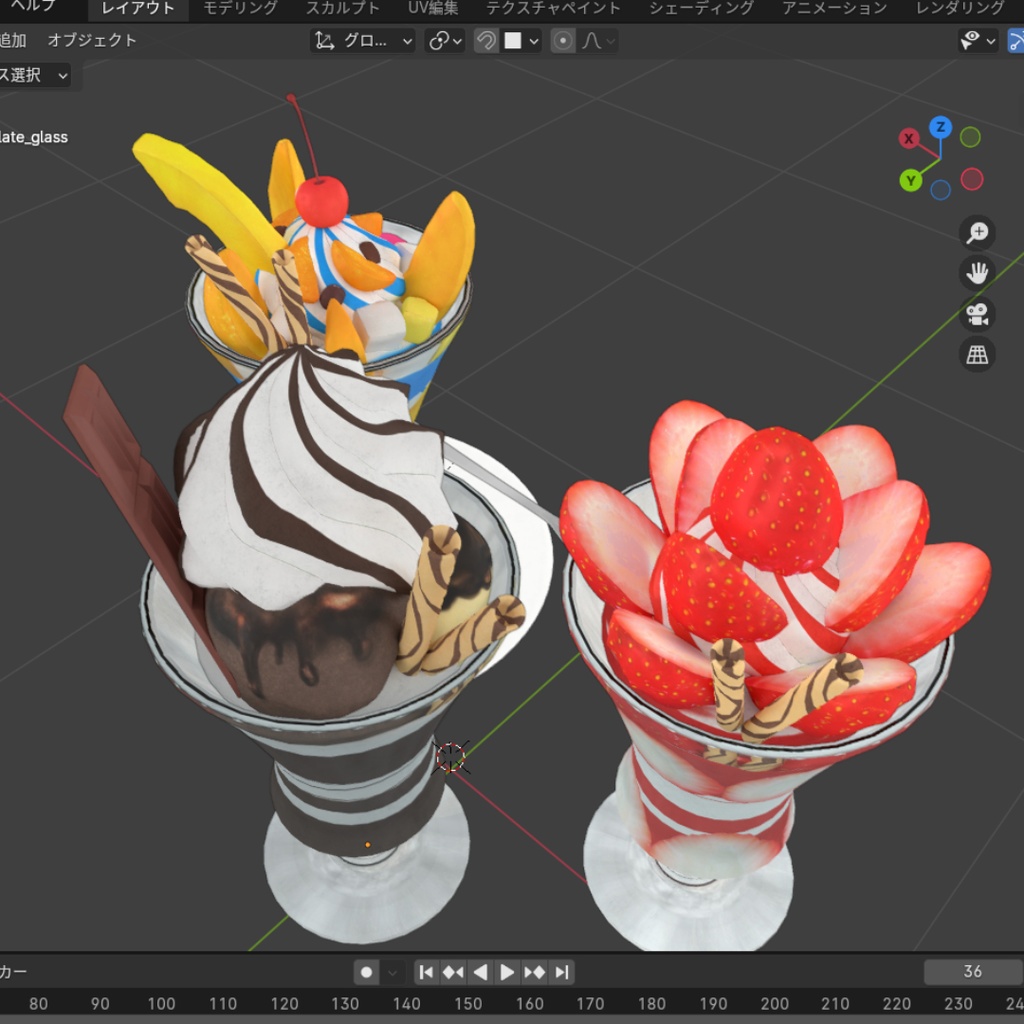Open the proportional editing falloff dropdown
This screenshot has width=1024, height=1024.
(x=597, y=40)
